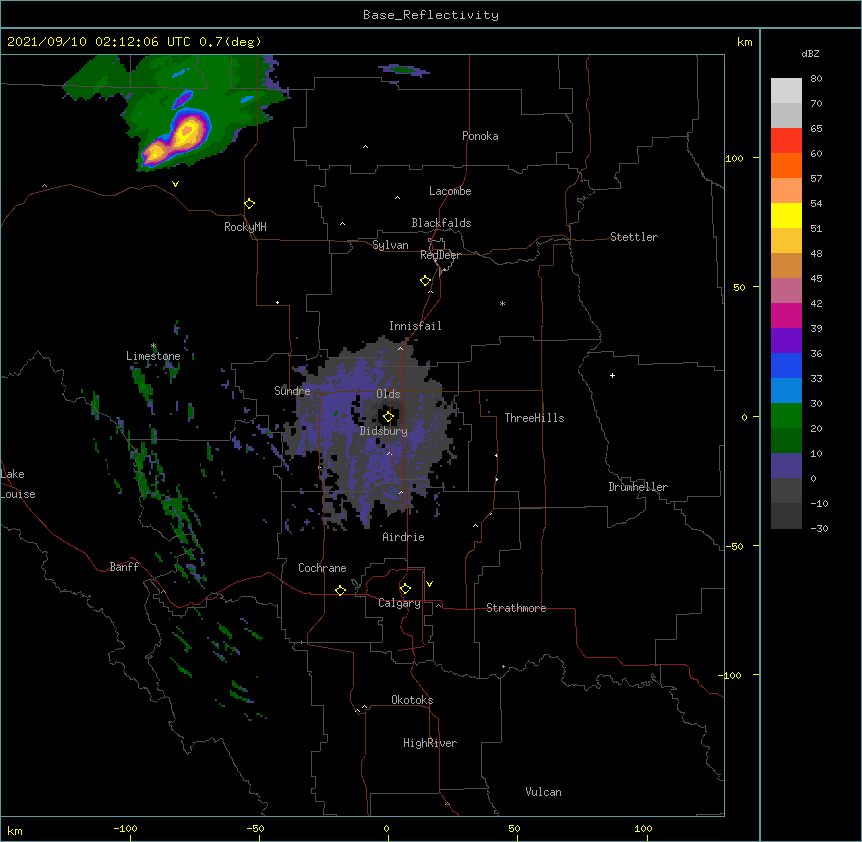Screen dimensions: 862x842
Task: Click the Base_Reflectivity title
Action: [x=431, y=15]
